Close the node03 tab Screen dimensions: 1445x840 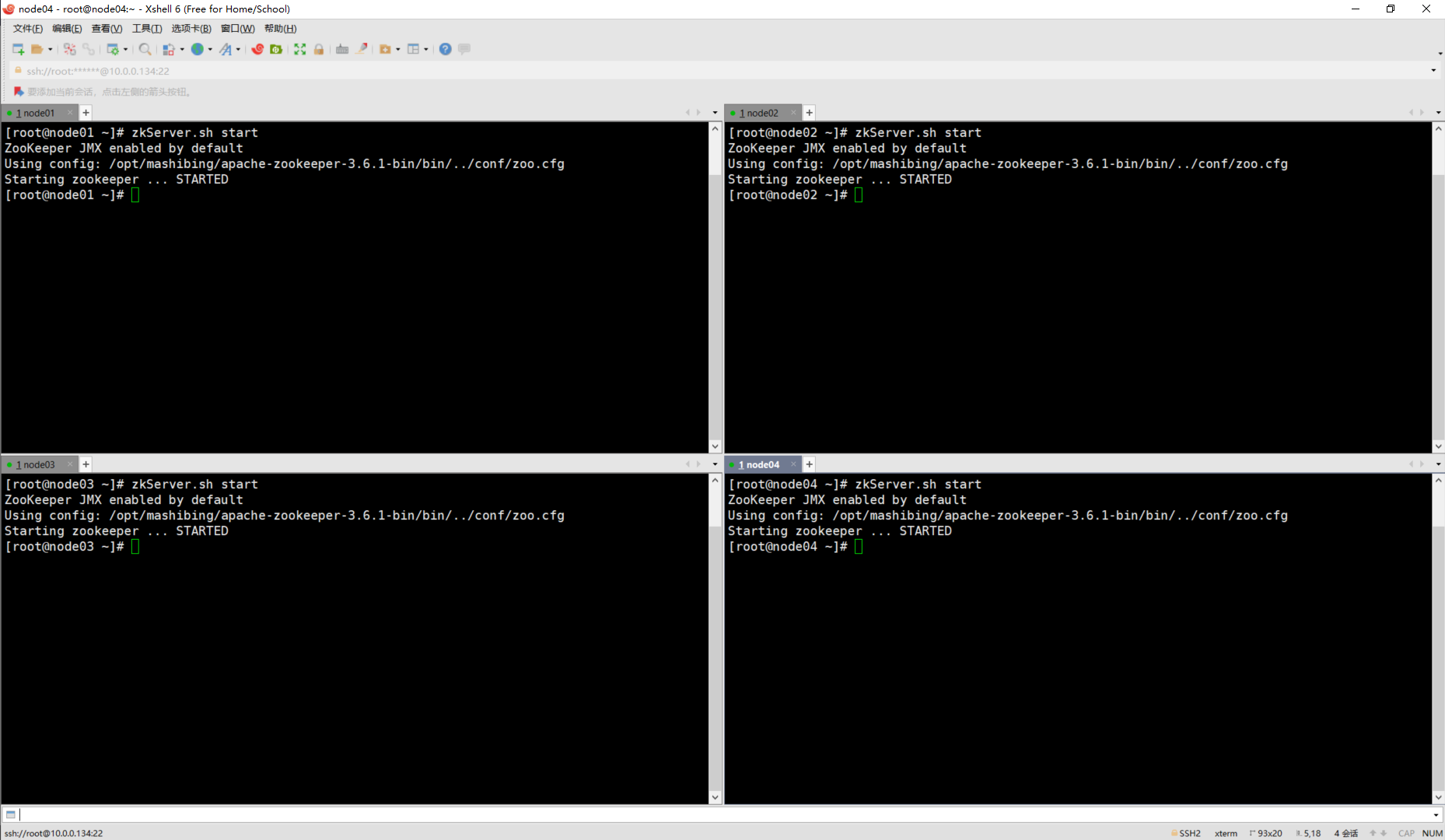click(70, 464)
